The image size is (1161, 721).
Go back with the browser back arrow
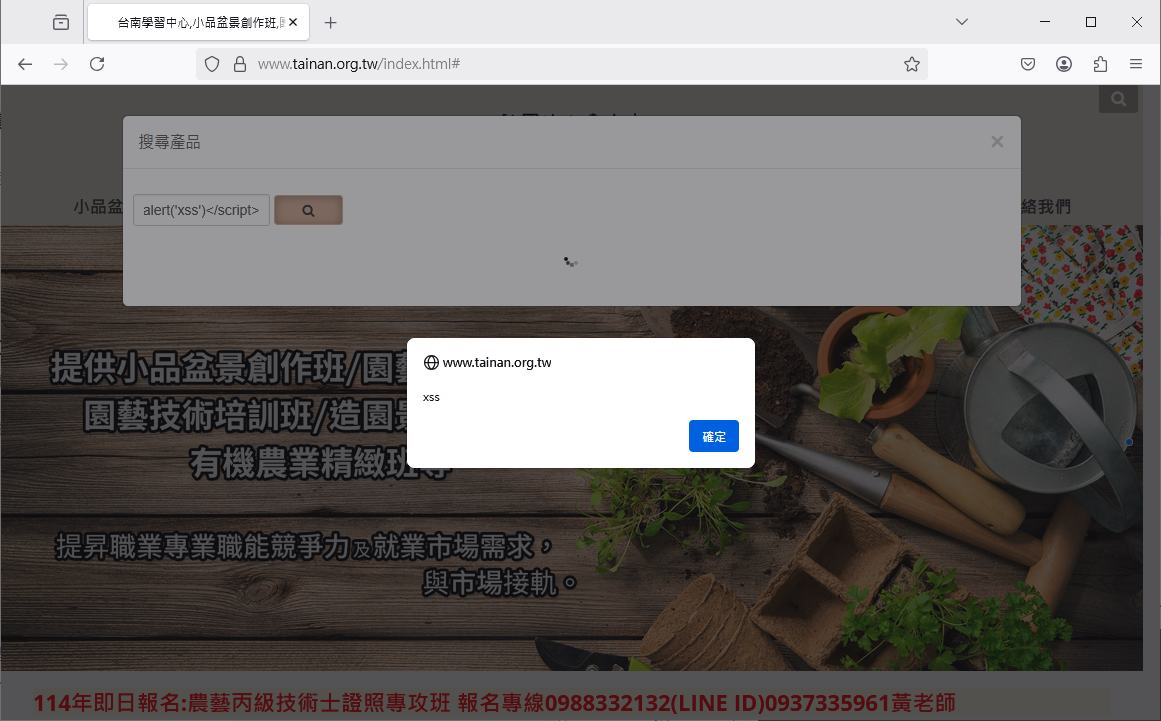pyautogui.click(x=25, y=64)
